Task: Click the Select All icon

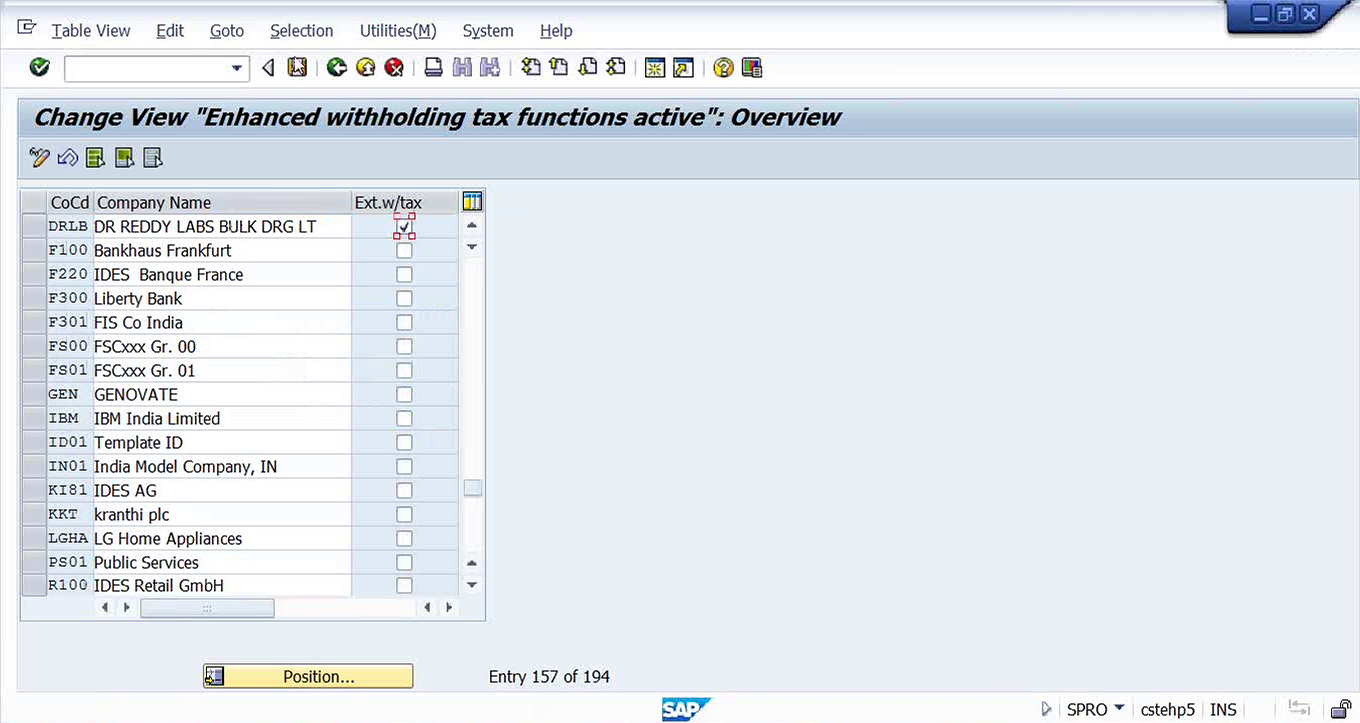Action: pos(95,158)
